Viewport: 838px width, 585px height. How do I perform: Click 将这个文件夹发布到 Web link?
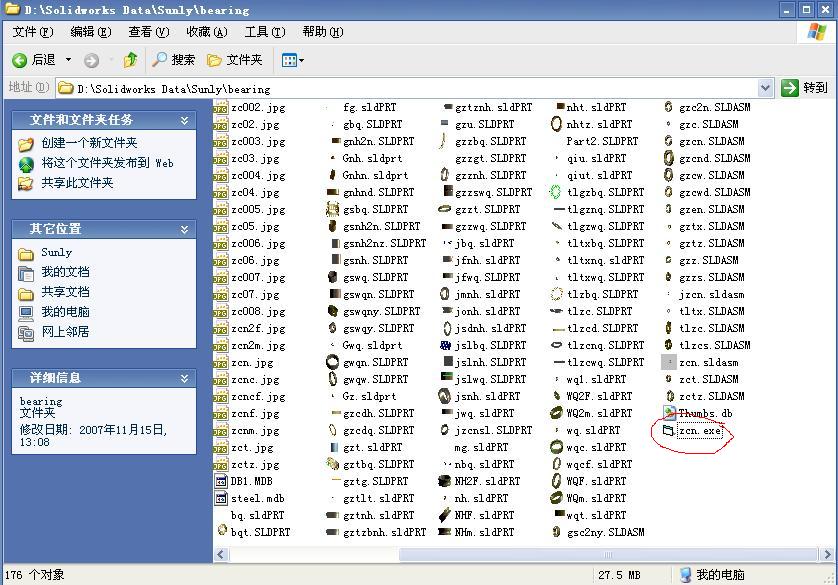(x=107, y=163)
